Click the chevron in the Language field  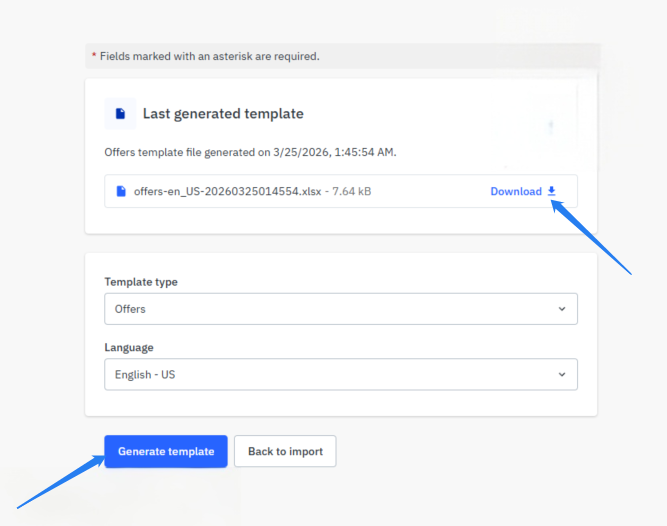(561, 375)
